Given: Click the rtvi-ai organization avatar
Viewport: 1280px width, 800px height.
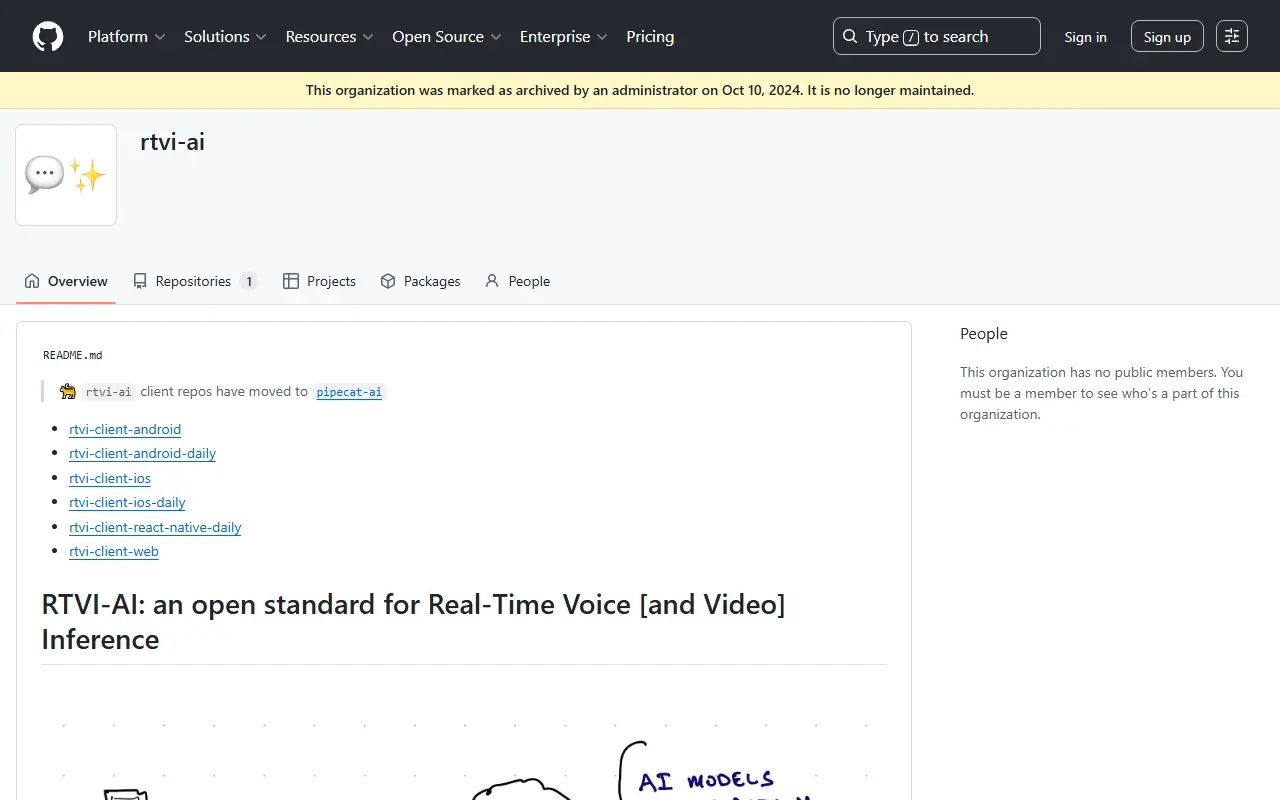Looking at the screenshot, I should [66, 175].
